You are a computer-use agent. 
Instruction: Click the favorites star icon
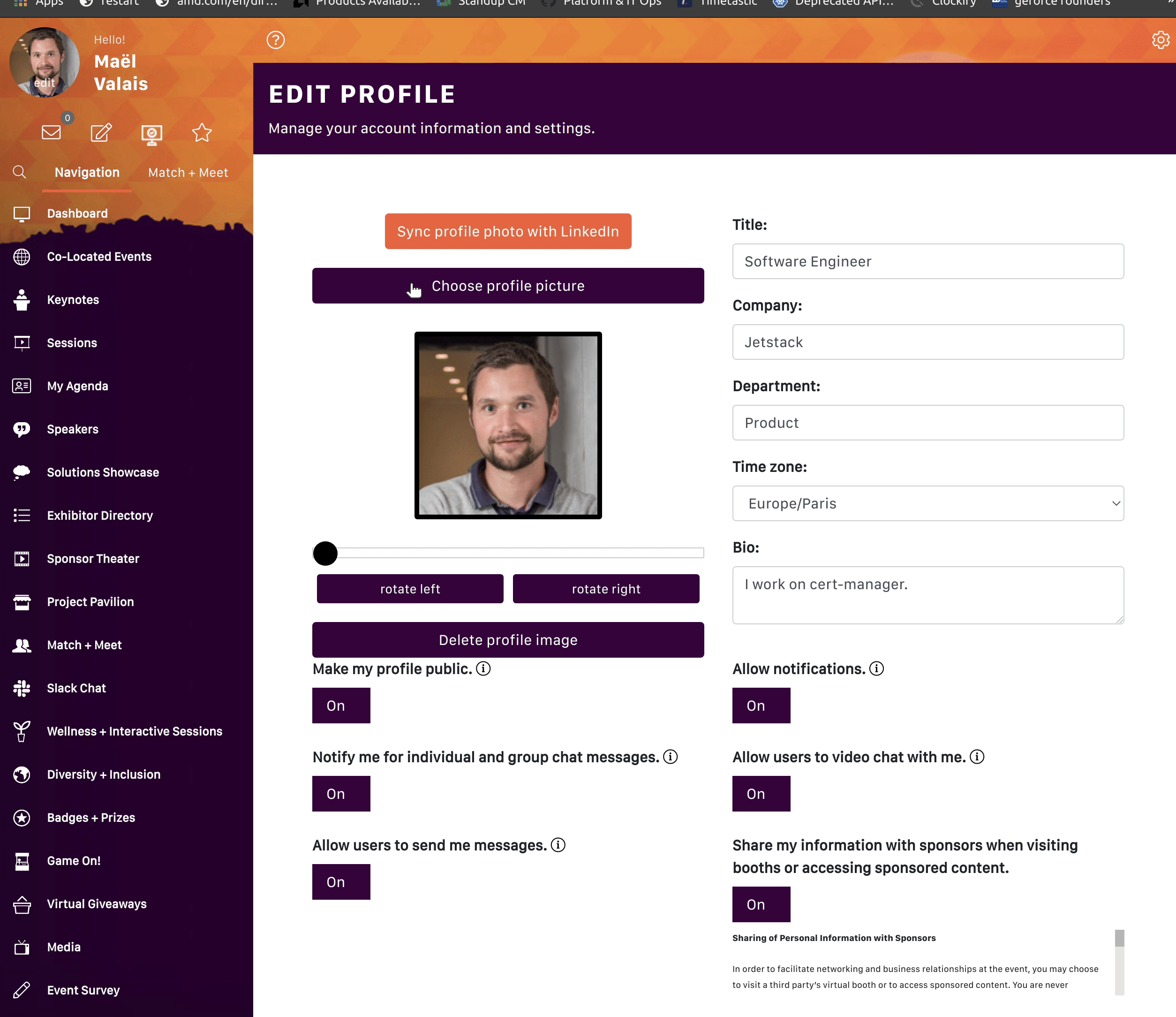click(202, 132)
